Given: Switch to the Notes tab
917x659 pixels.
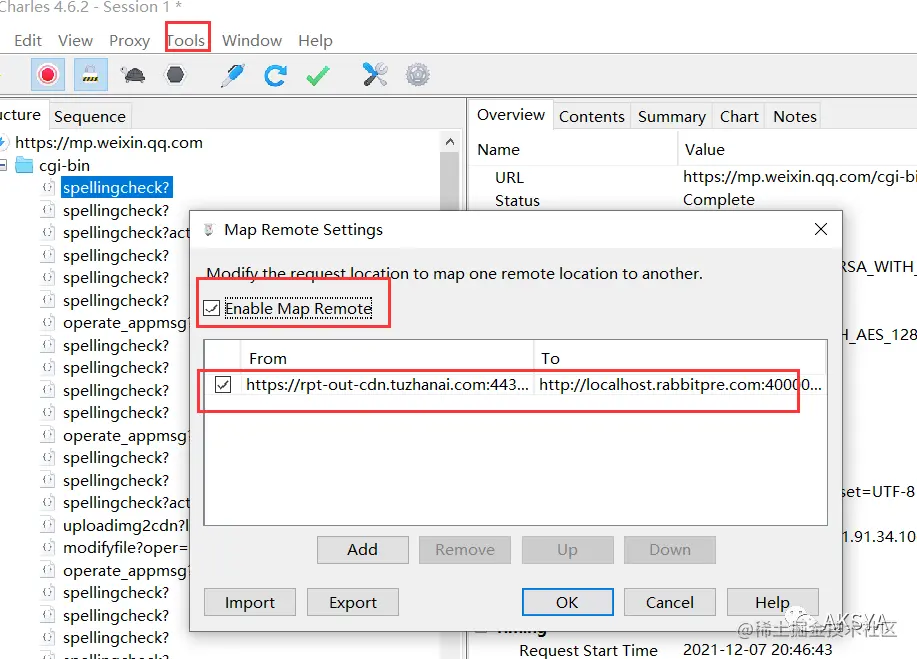Looking at the screenshot, I should click(795, 116).
